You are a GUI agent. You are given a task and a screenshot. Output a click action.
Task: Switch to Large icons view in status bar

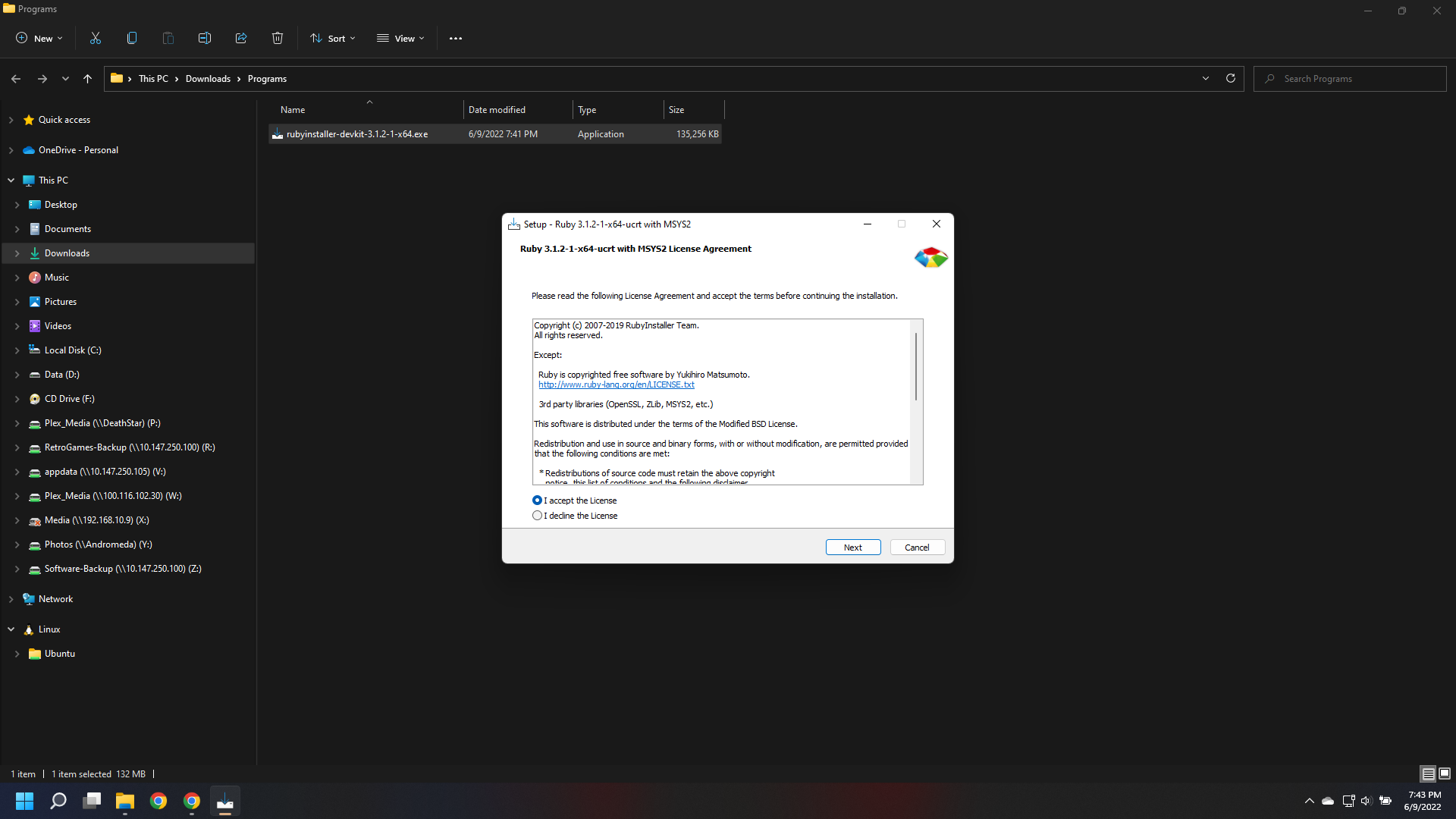[1445, 774]
